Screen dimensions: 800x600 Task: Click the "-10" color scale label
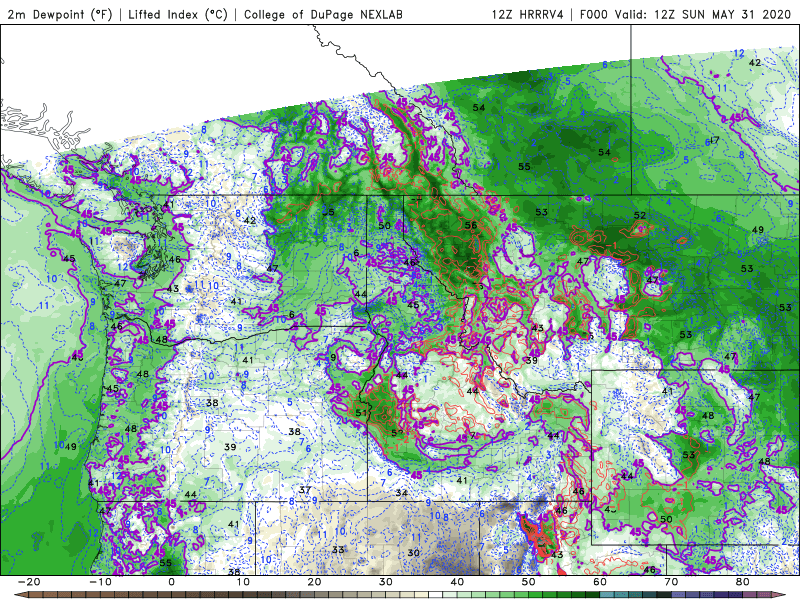[100, 582]
